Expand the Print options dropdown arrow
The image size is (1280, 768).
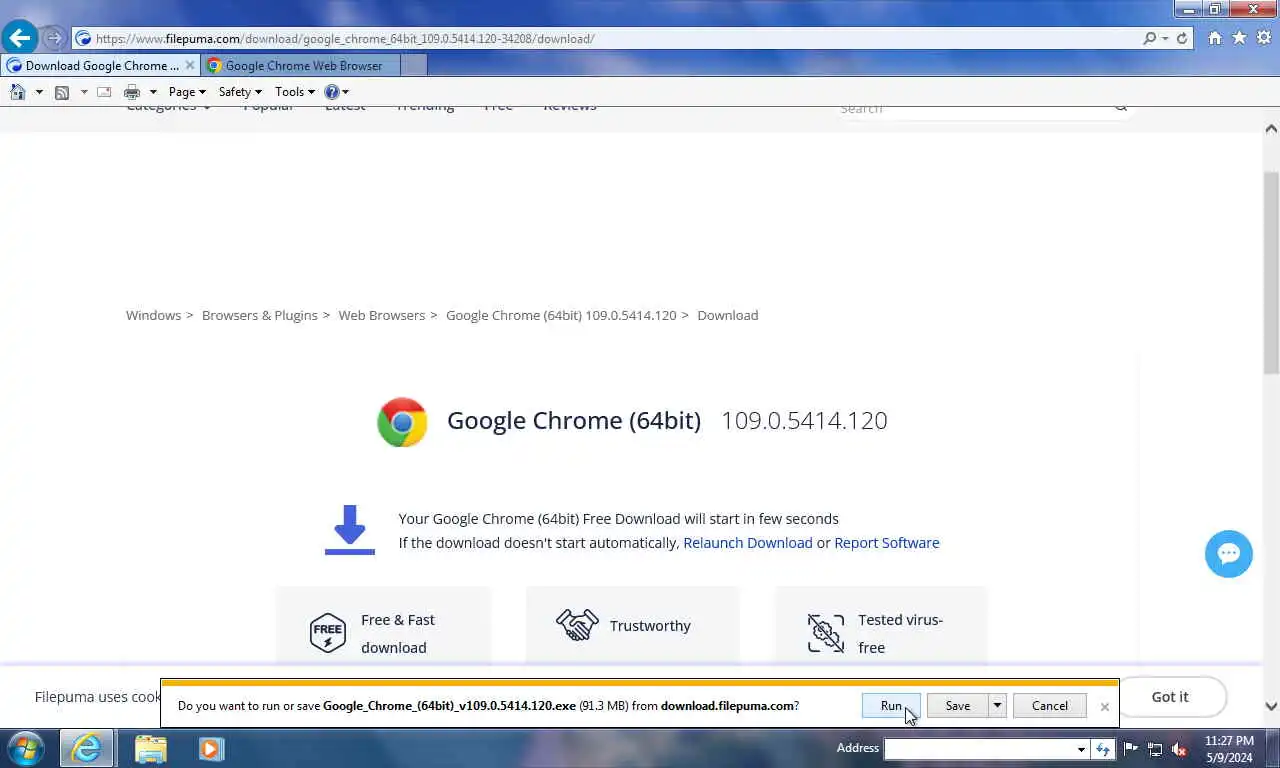point(153,92)
